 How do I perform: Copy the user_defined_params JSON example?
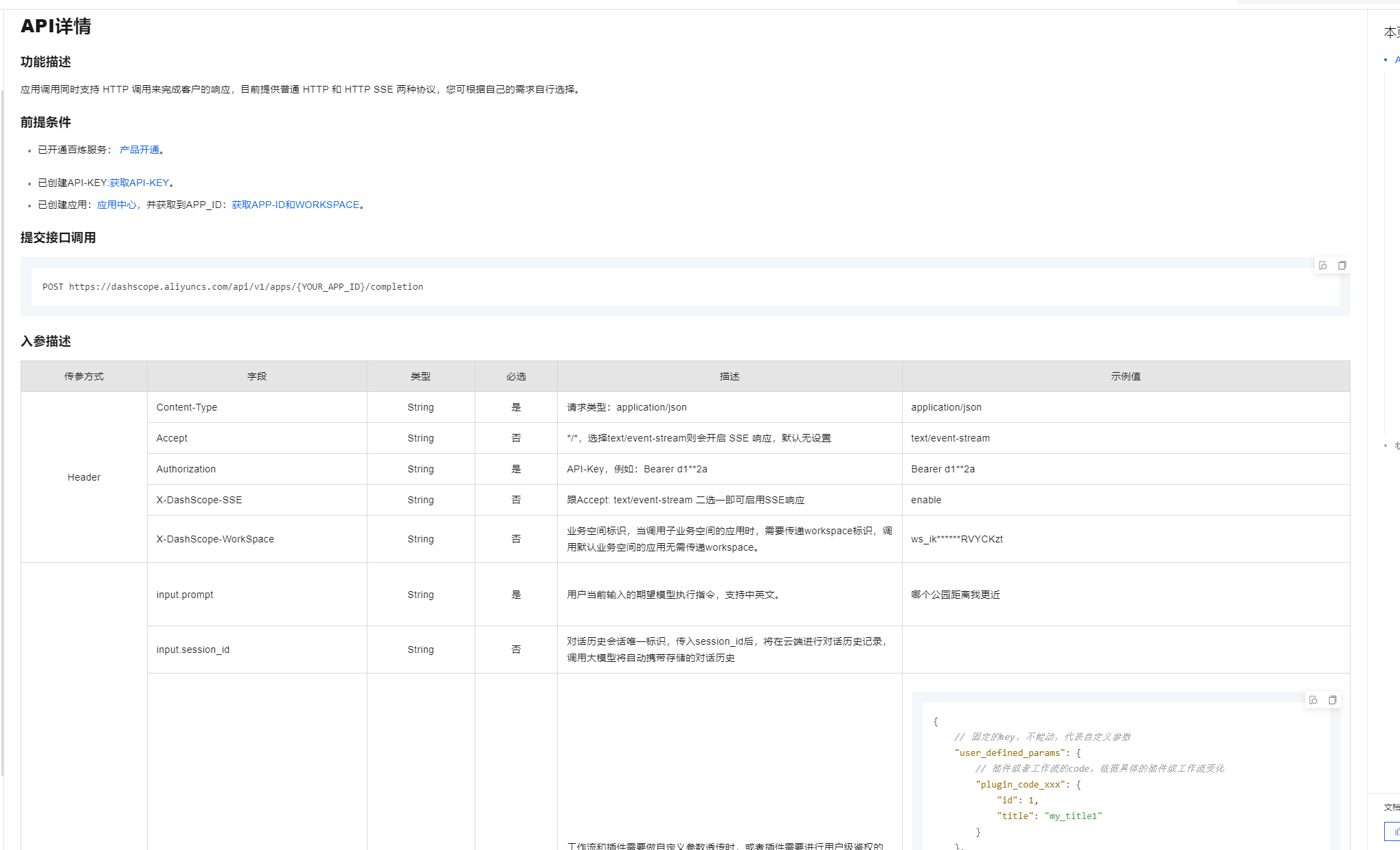1332,700
